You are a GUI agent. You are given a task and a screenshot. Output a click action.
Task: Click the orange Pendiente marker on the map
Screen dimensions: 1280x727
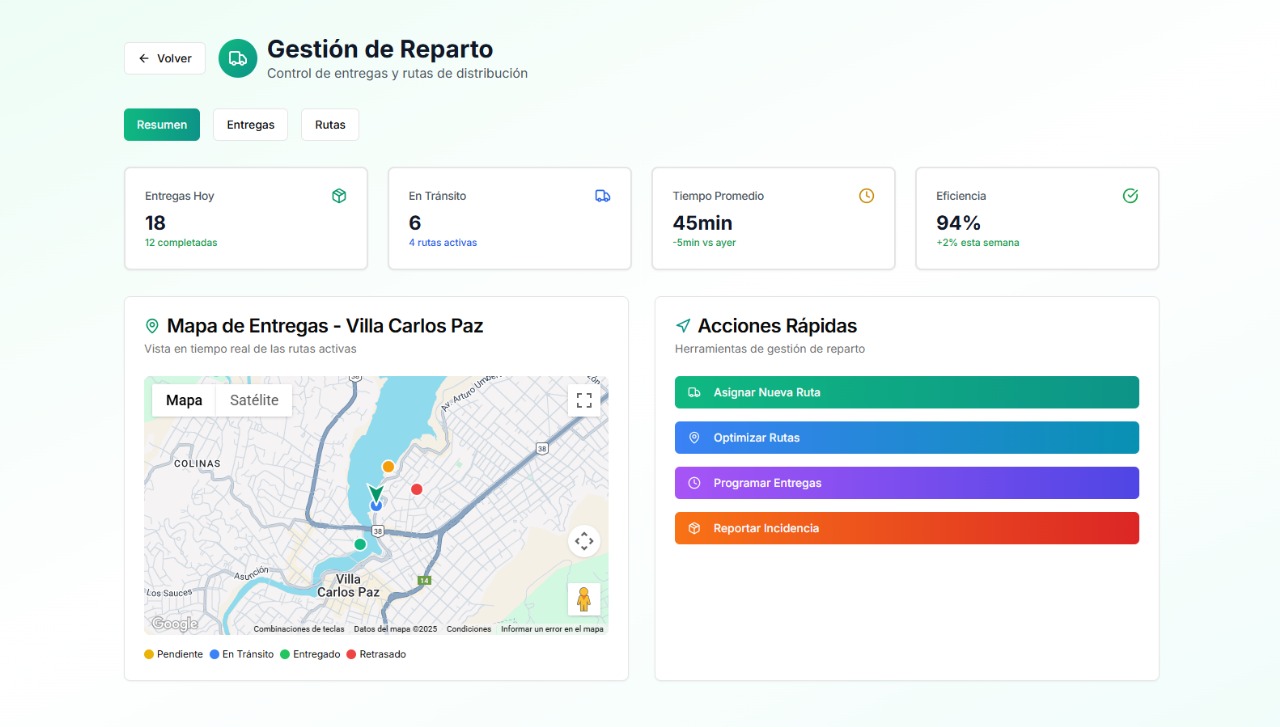click(x=388, y=466)
